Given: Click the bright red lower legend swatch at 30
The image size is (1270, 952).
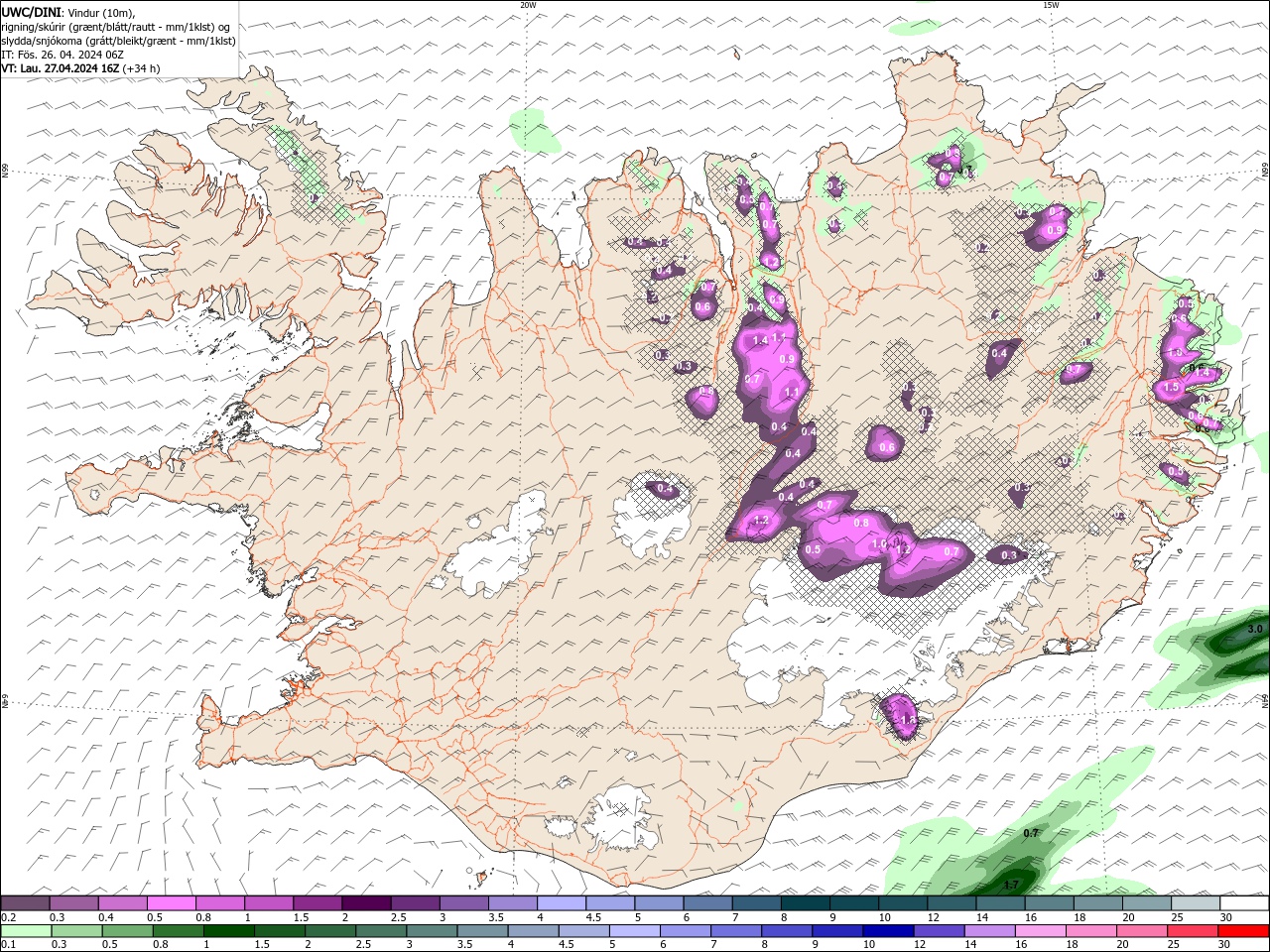Looking at the screenshot, I should tap(1243, 931).
